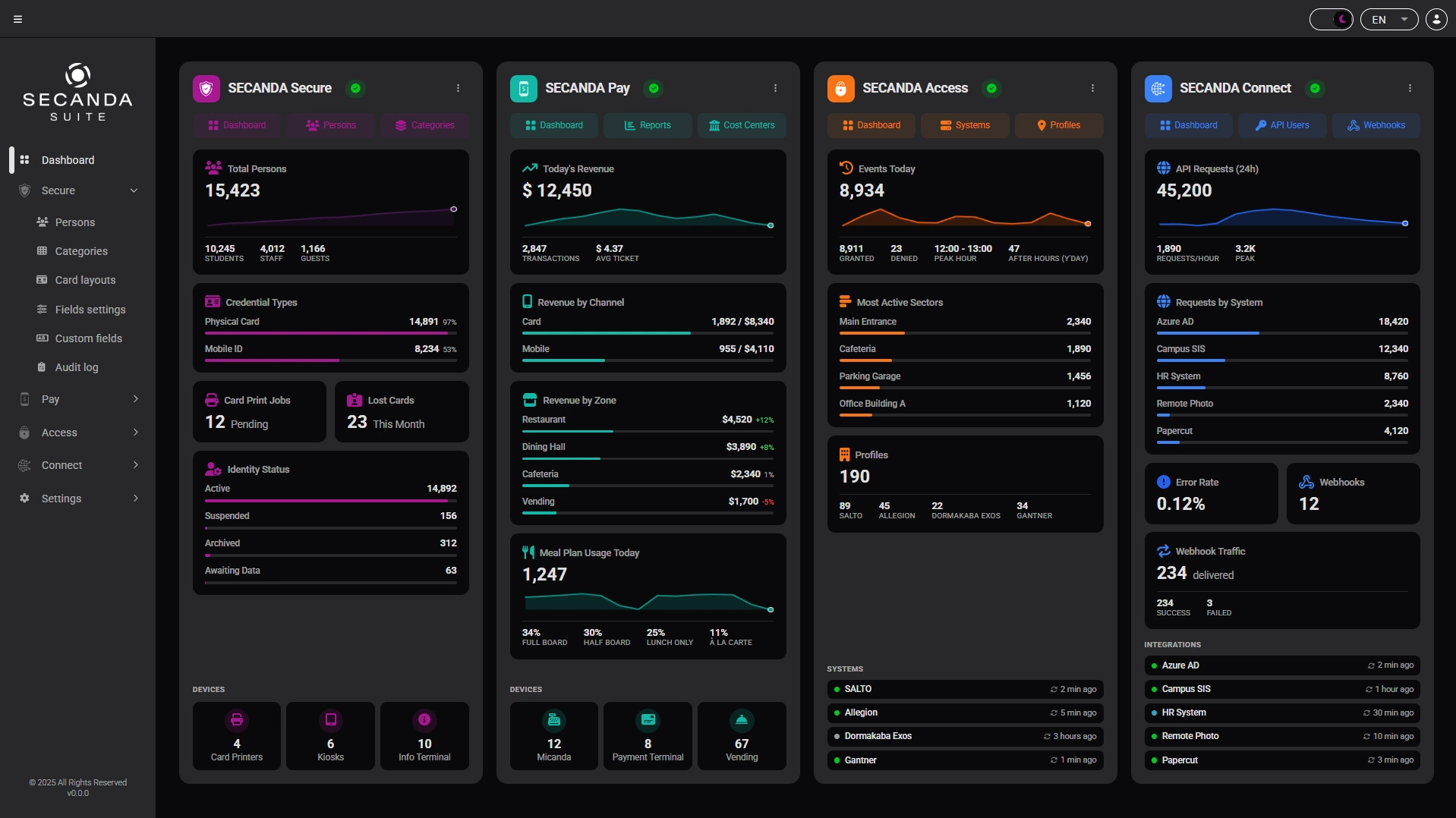The height and width of the screenshot is (818, 1456).
Task: Open Dashboard button in SECANDA Access
Action: coord(871,125)
